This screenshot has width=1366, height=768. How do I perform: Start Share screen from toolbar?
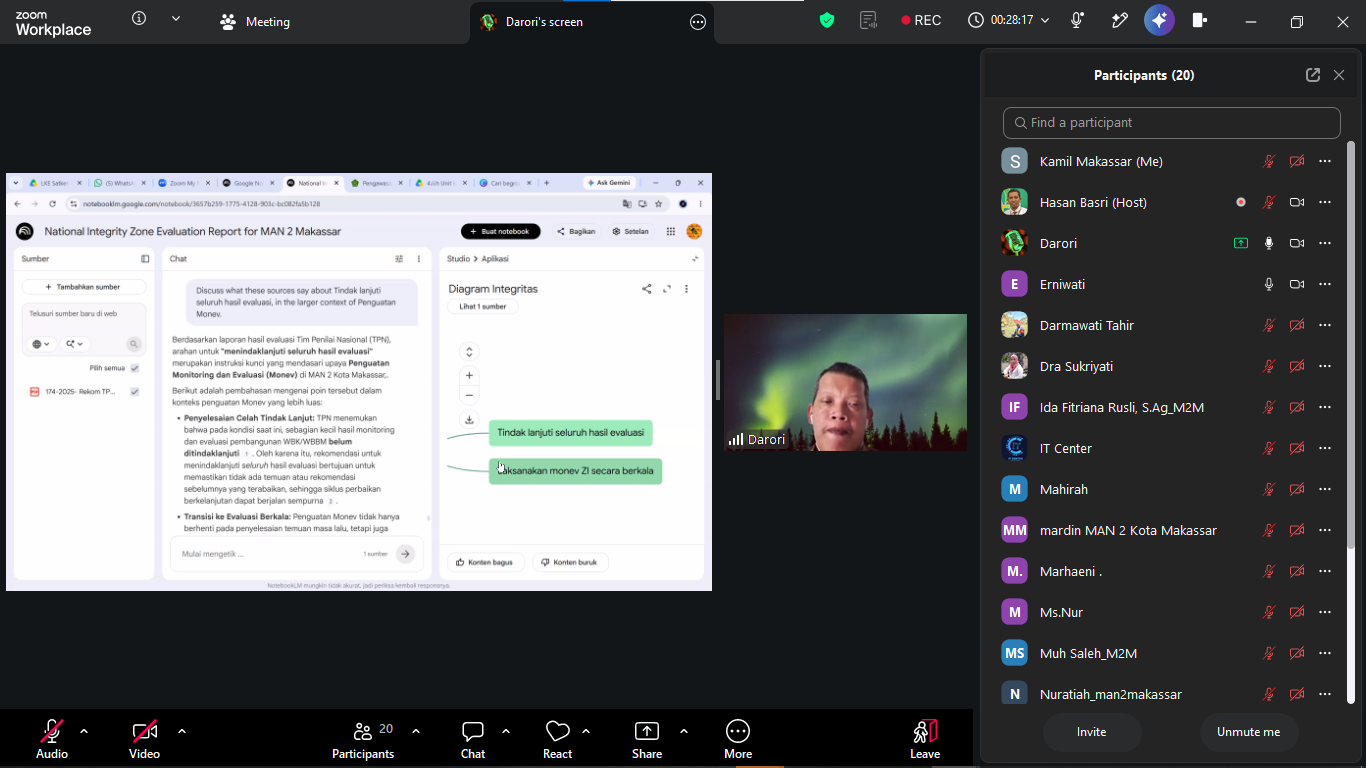point(647,740)
